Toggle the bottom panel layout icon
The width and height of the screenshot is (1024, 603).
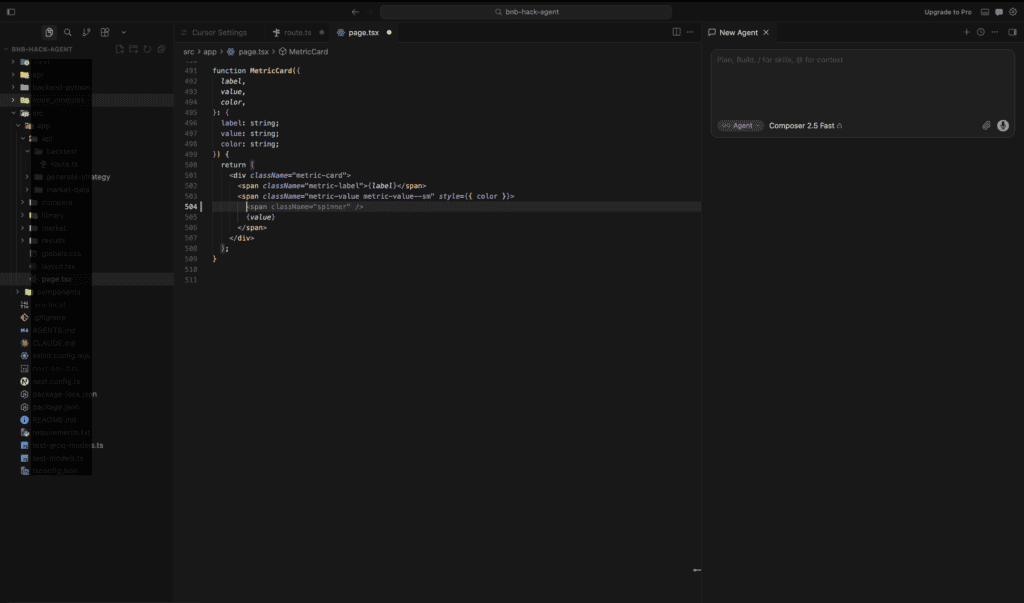click(985, 12)
